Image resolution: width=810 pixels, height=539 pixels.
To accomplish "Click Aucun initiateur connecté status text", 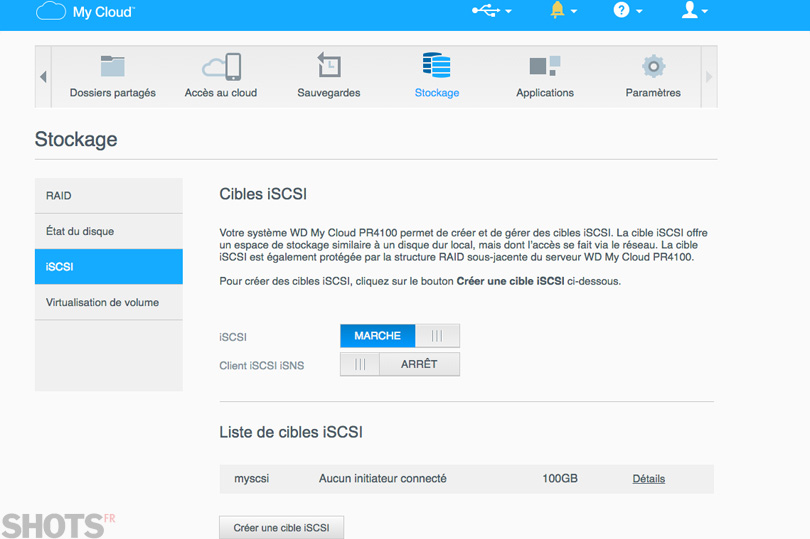I will click(382, 479).
